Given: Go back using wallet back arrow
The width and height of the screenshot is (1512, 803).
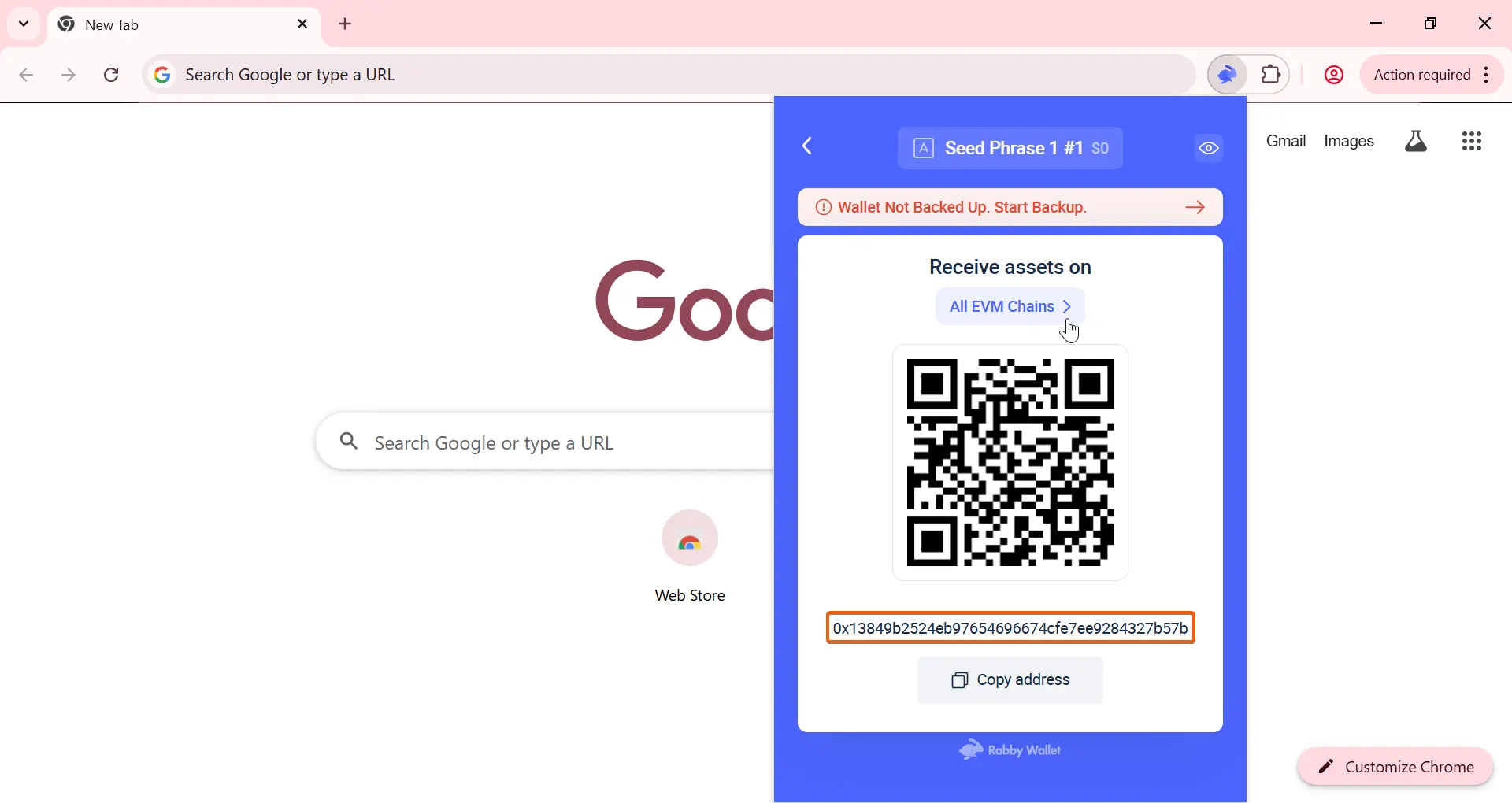Looking at the screenshot, I should coord(808,146).
